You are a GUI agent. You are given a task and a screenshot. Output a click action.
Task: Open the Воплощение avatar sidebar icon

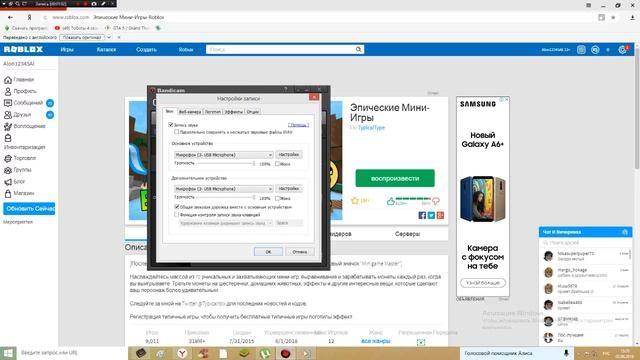(x=8, y=126)
